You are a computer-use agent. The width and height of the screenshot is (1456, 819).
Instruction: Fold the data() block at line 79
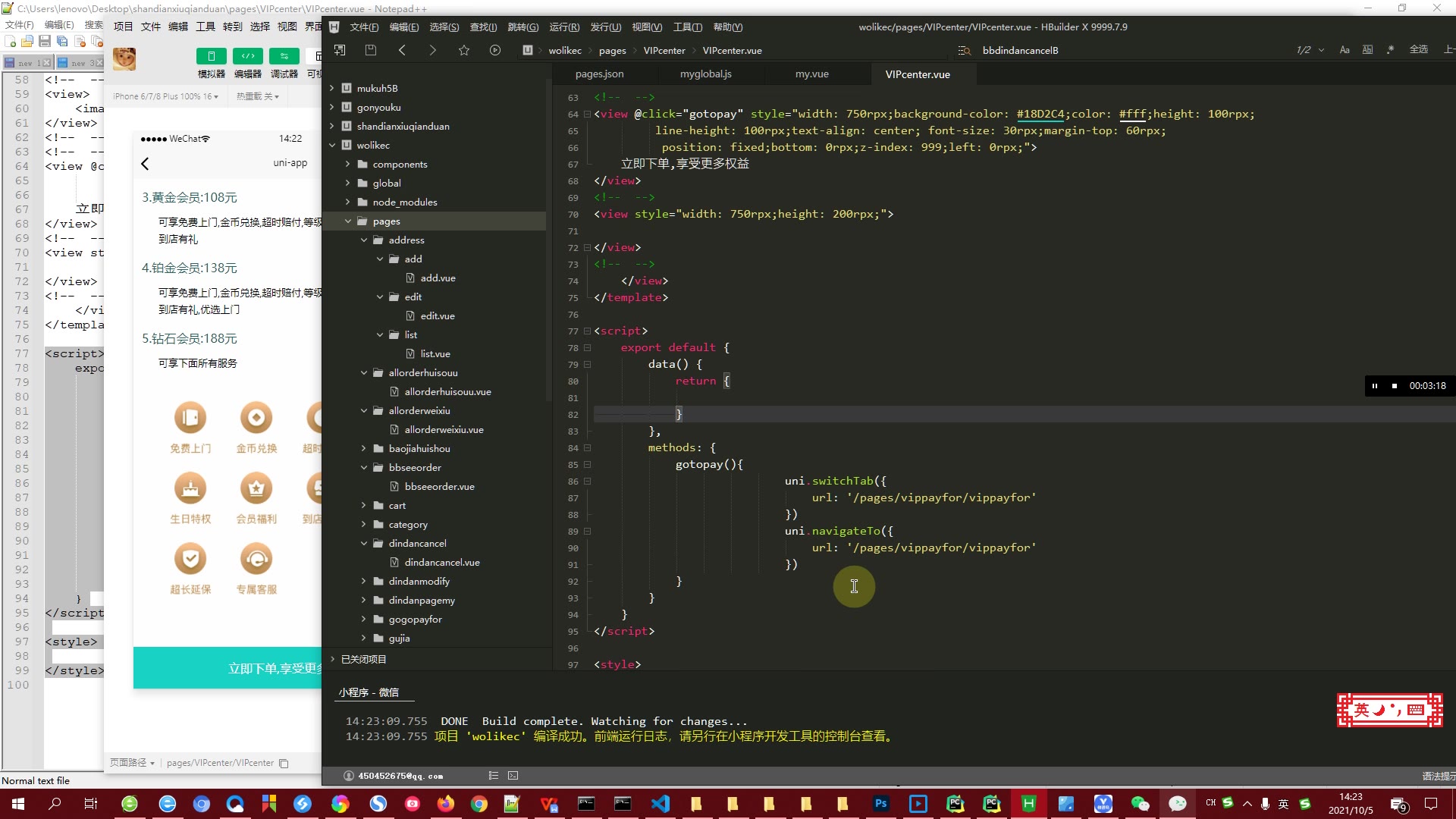[x=587, y=365]
